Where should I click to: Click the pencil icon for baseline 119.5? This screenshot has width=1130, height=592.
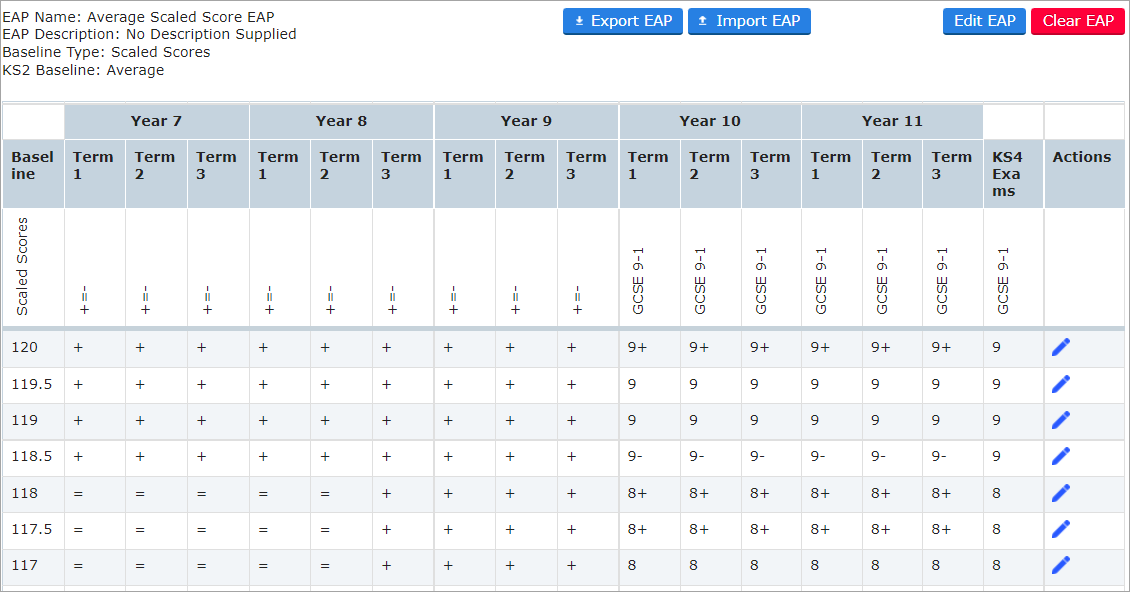coord(1061,383)
